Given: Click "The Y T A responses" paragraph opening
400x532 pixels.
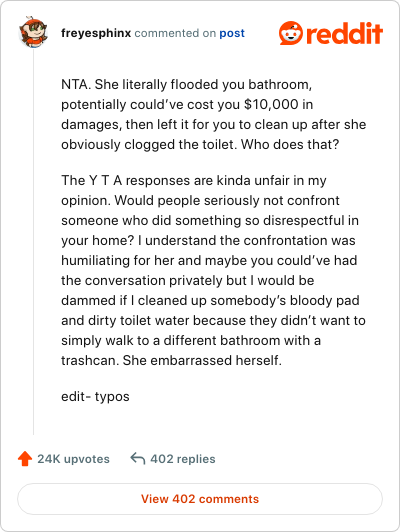Looking at the screenshot, I should [126, 180].
